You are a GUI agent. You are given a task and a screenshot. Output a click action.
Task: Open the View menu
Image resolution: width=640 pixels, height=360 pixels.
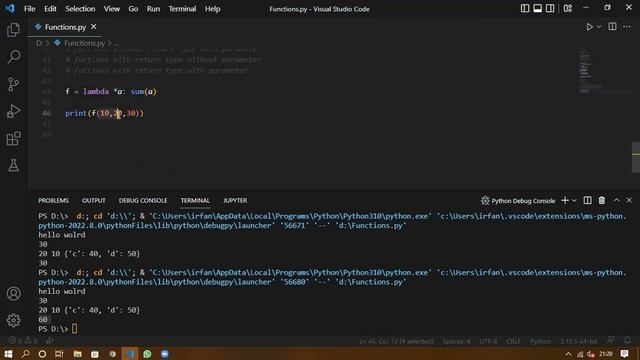[x=111, y=9]
